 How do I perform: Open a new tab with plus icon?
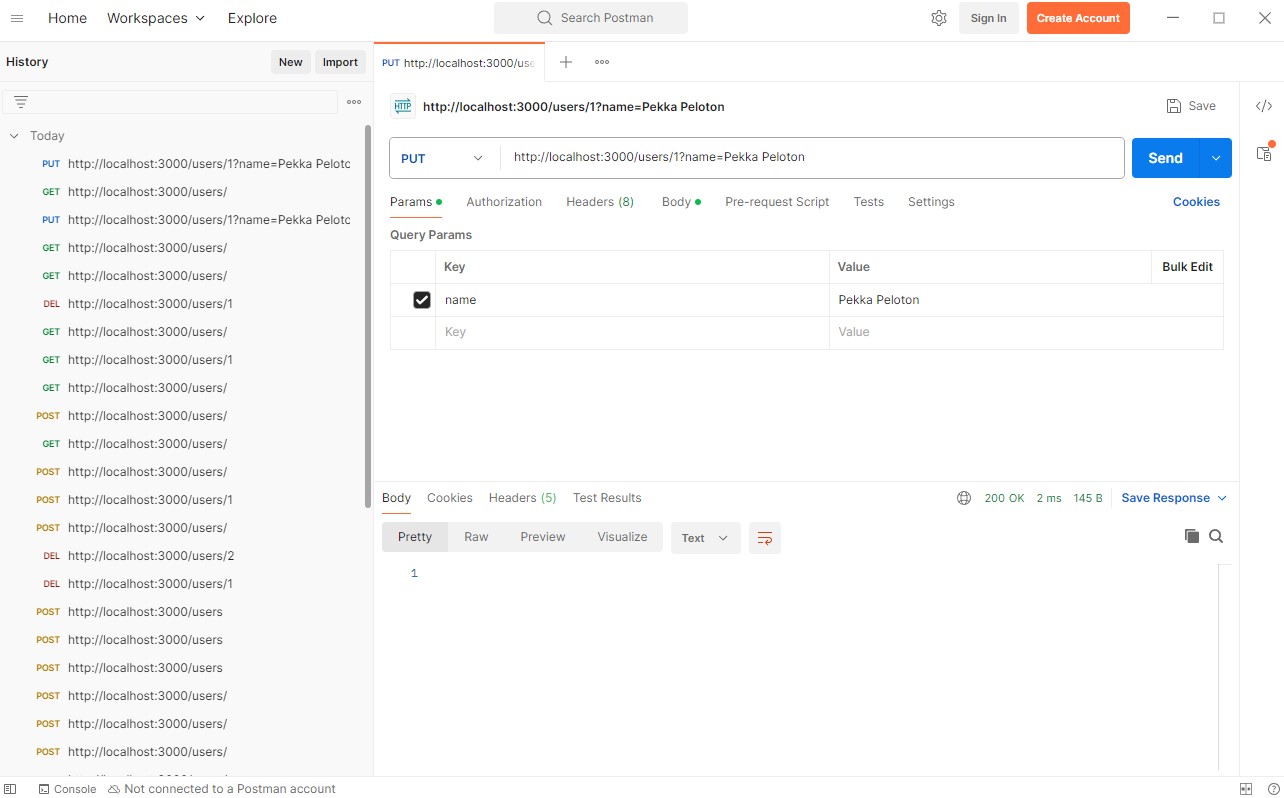click(565, 62)
